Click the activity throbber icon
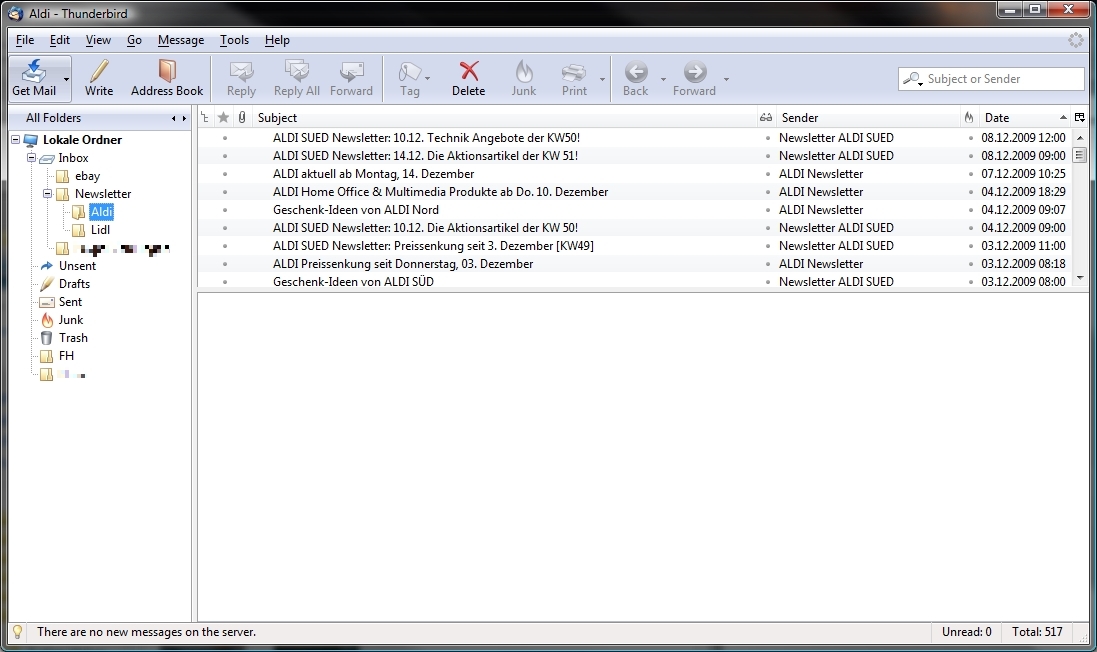 click(x=1076, y=41)
